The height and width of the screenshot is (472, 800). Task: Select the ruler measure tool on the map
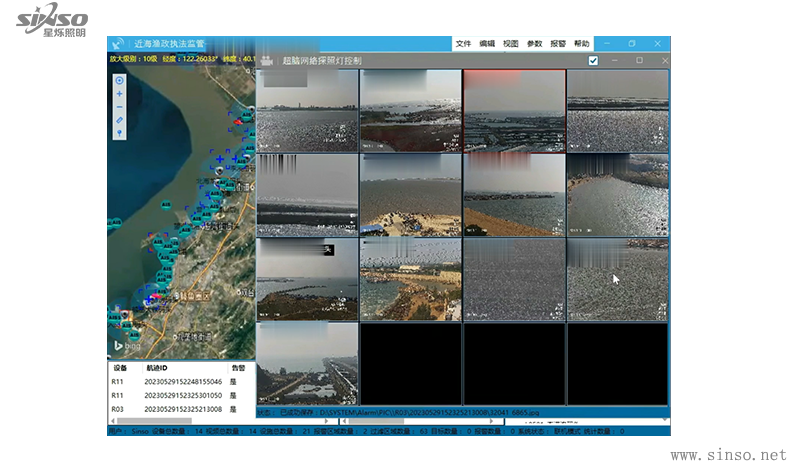click(x=119, y=120)
